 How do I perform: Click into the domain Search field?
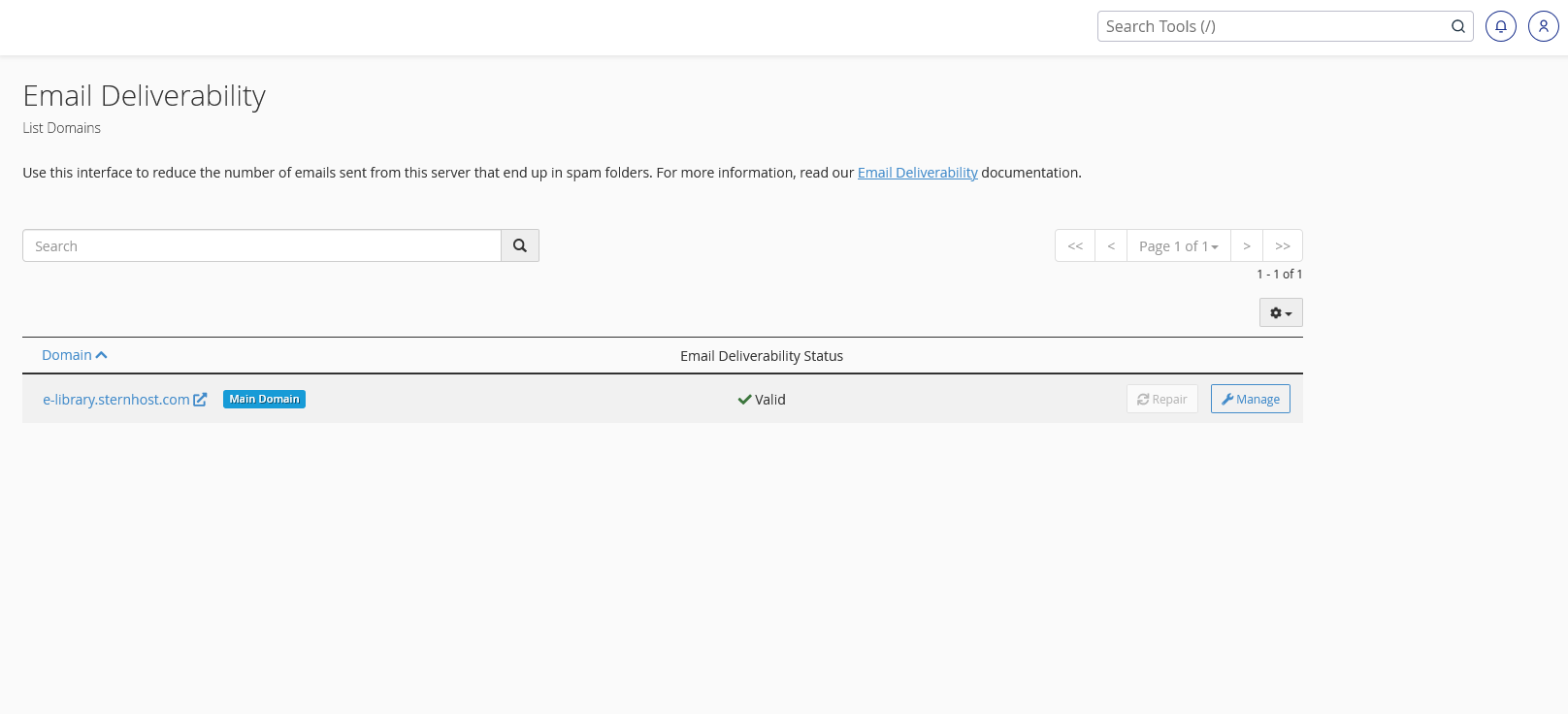[262, 246]
